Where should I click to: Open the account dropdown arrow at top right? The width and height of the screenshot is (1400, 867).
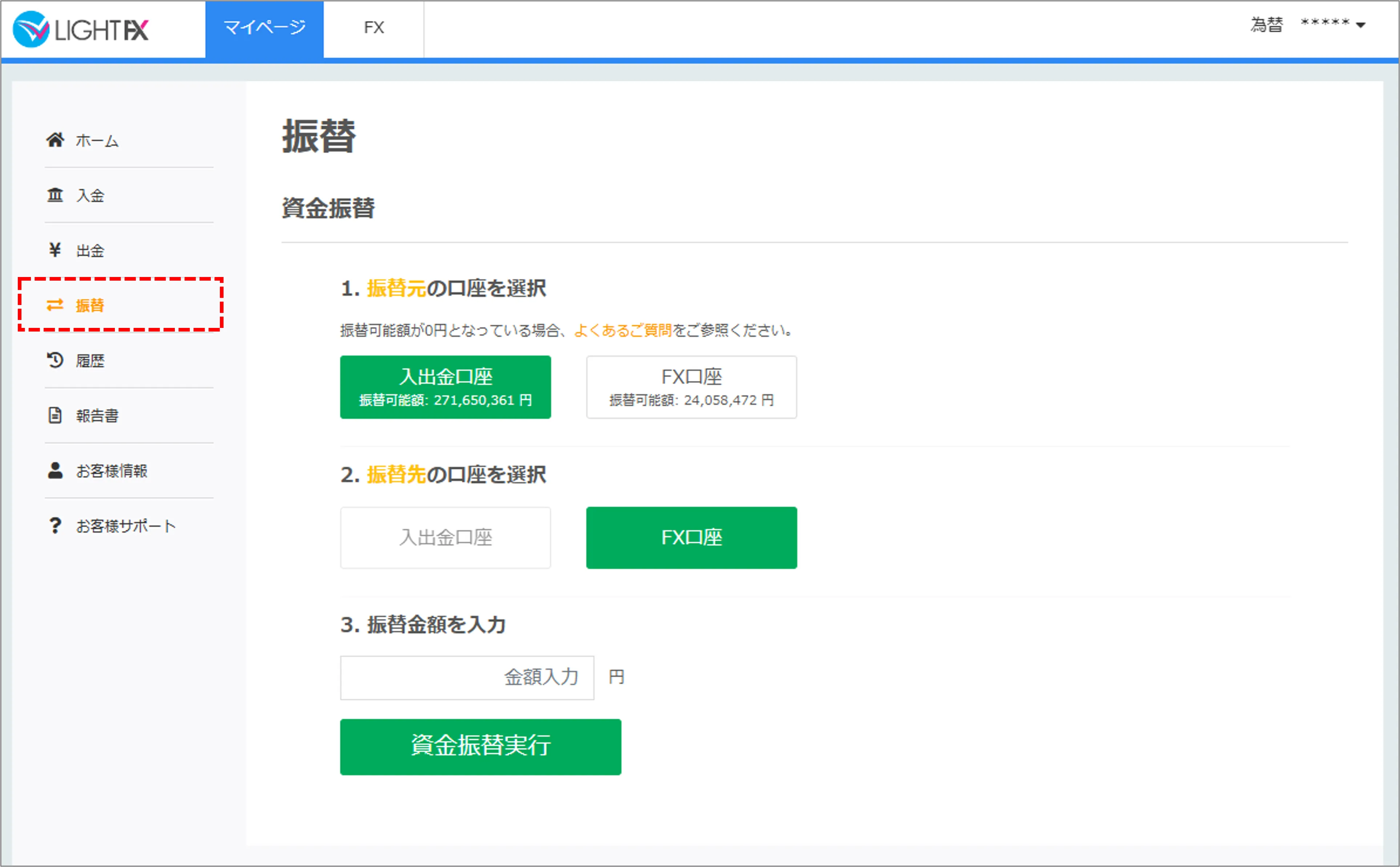[1361, 25]
